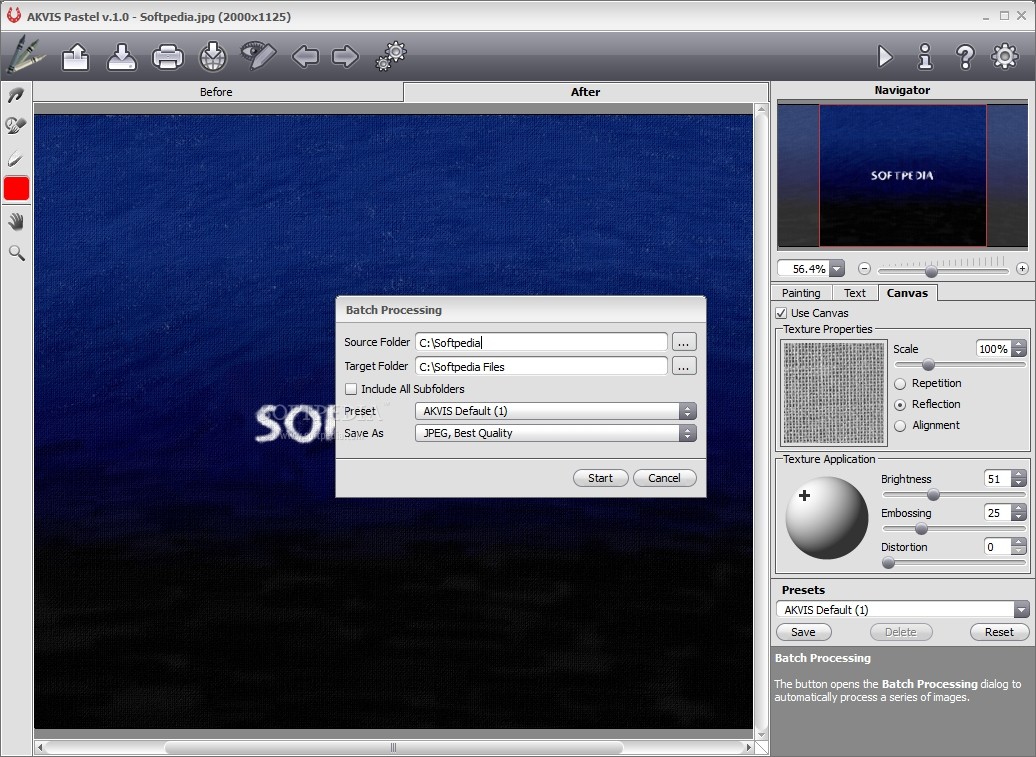Screen dimensions: 1036x757
Task: Toggle the guiding lines eye-pencil icon
Action: pos(258,55)
